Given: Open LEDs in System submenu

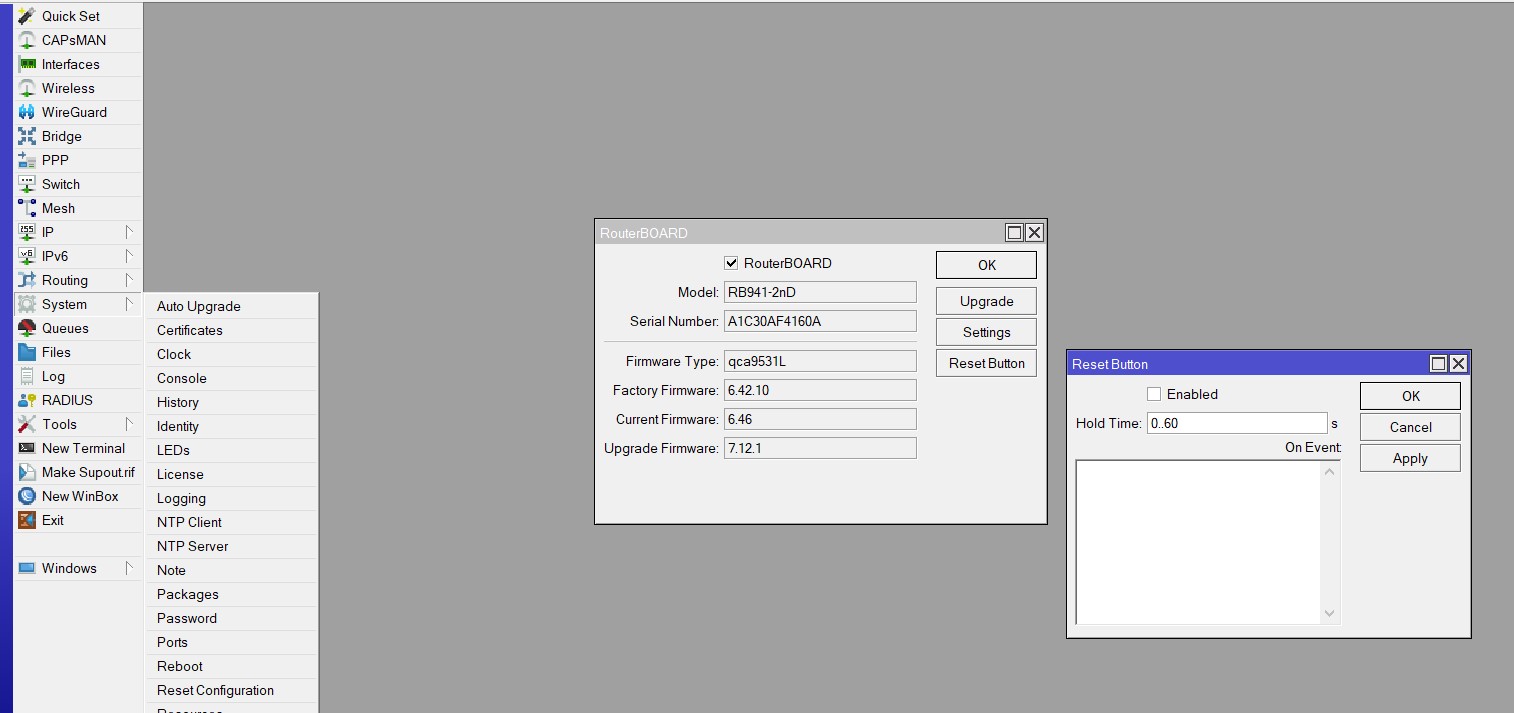Looking at the screenshot, I should [232, 450].
